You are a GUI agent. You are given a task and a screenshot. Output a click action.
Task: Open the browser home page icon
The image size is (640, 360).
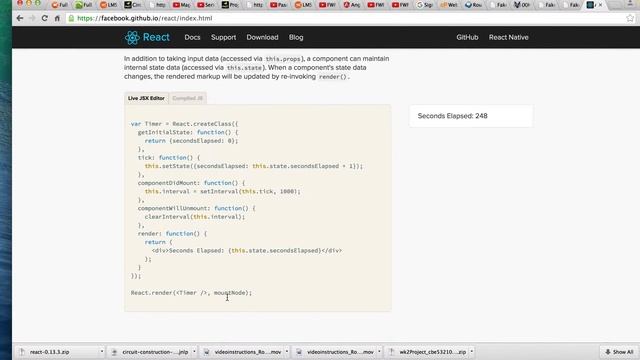pyautogui.click(x=57, y=18)
